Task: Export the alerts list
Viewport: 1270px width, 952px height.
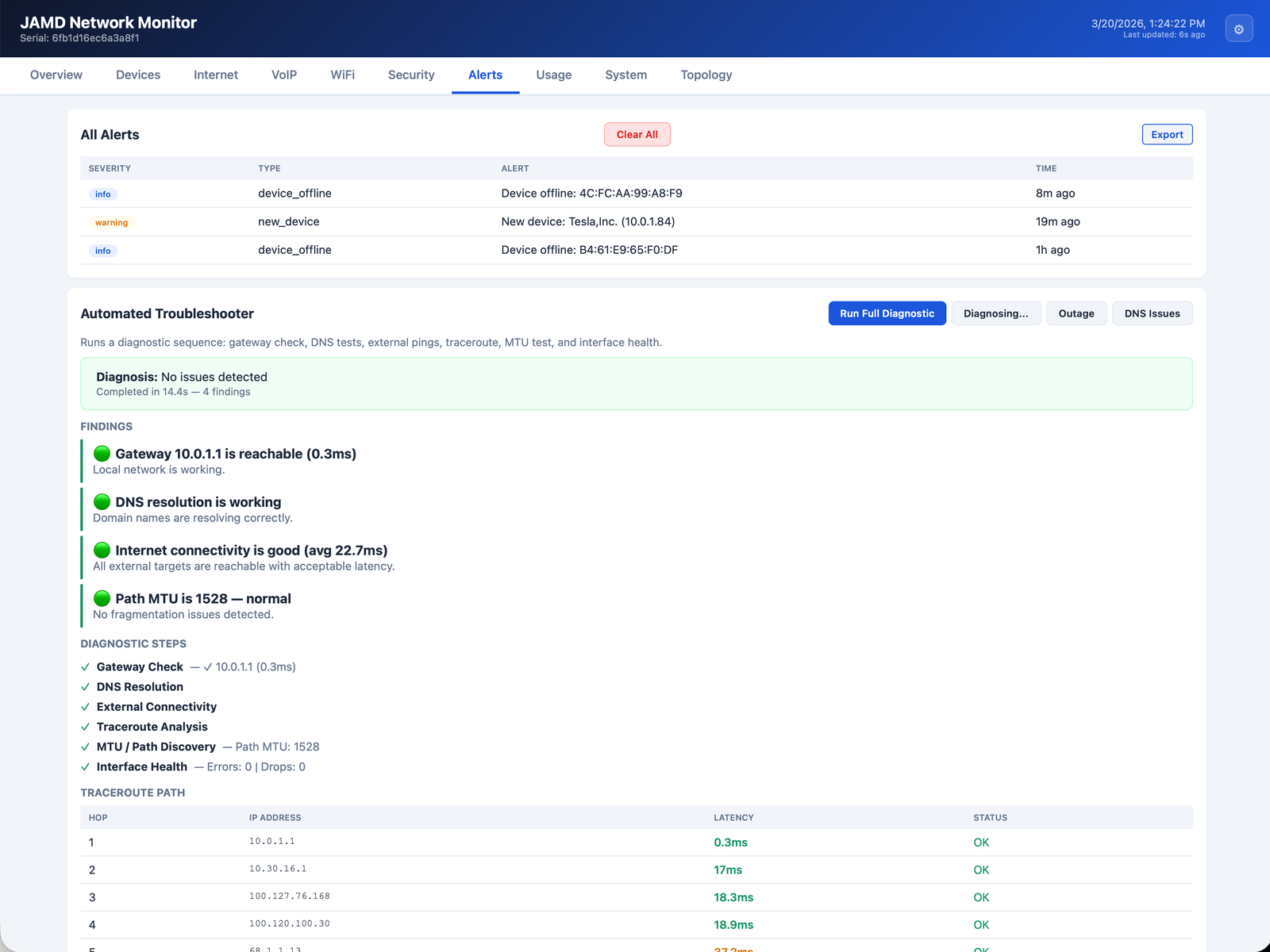Action: 1167,134
